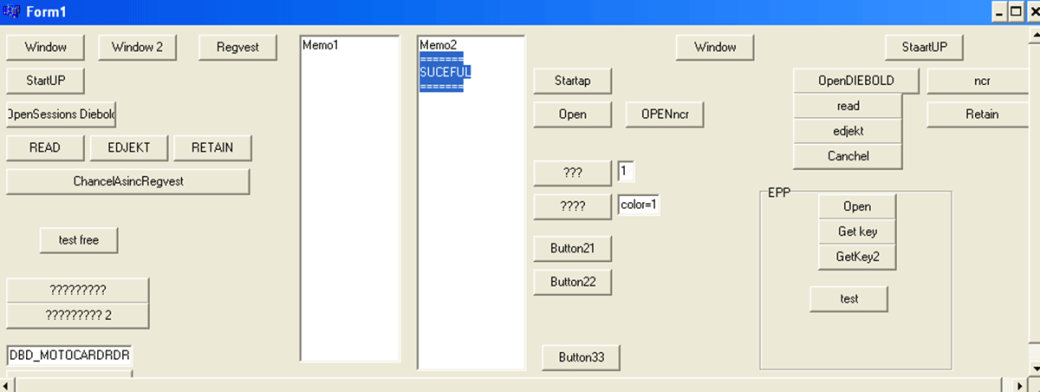
Task: Click Open button in EPP group
Action: pos(857,206)
